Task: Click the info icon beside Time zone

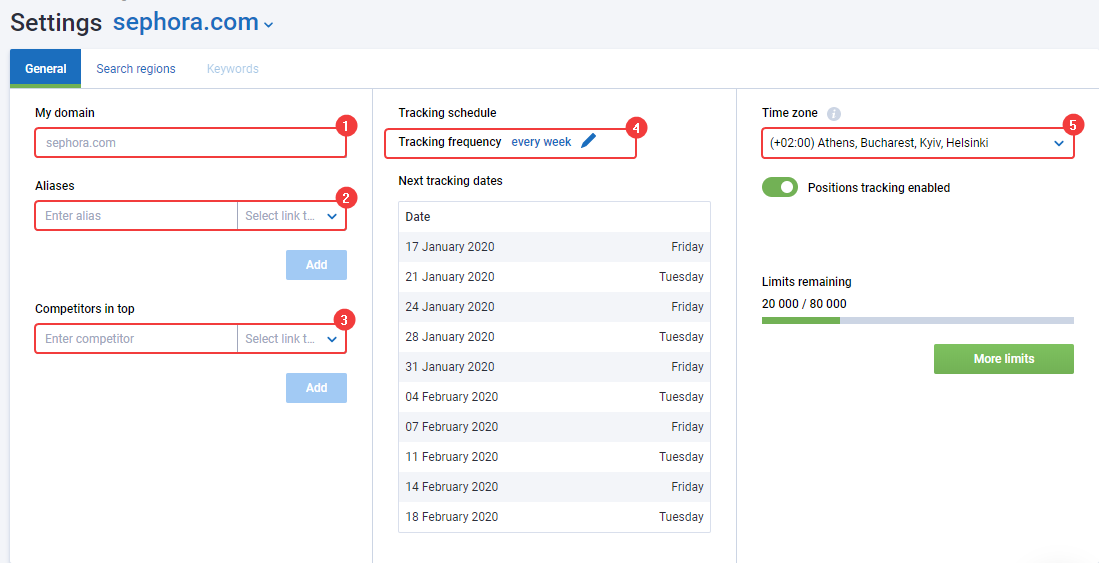Action: tap(833, 114)
